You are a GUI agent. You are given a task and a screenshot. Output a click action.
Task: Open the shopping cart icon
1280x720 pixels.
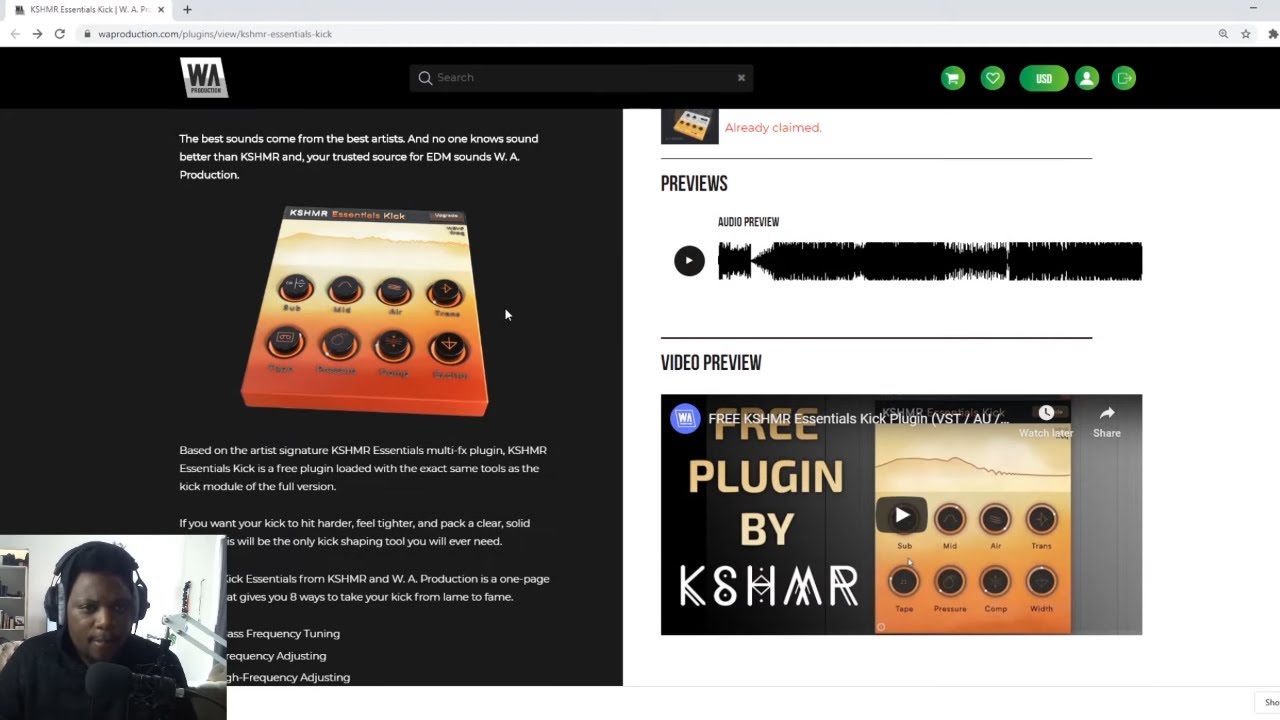(x=953, y=78)
